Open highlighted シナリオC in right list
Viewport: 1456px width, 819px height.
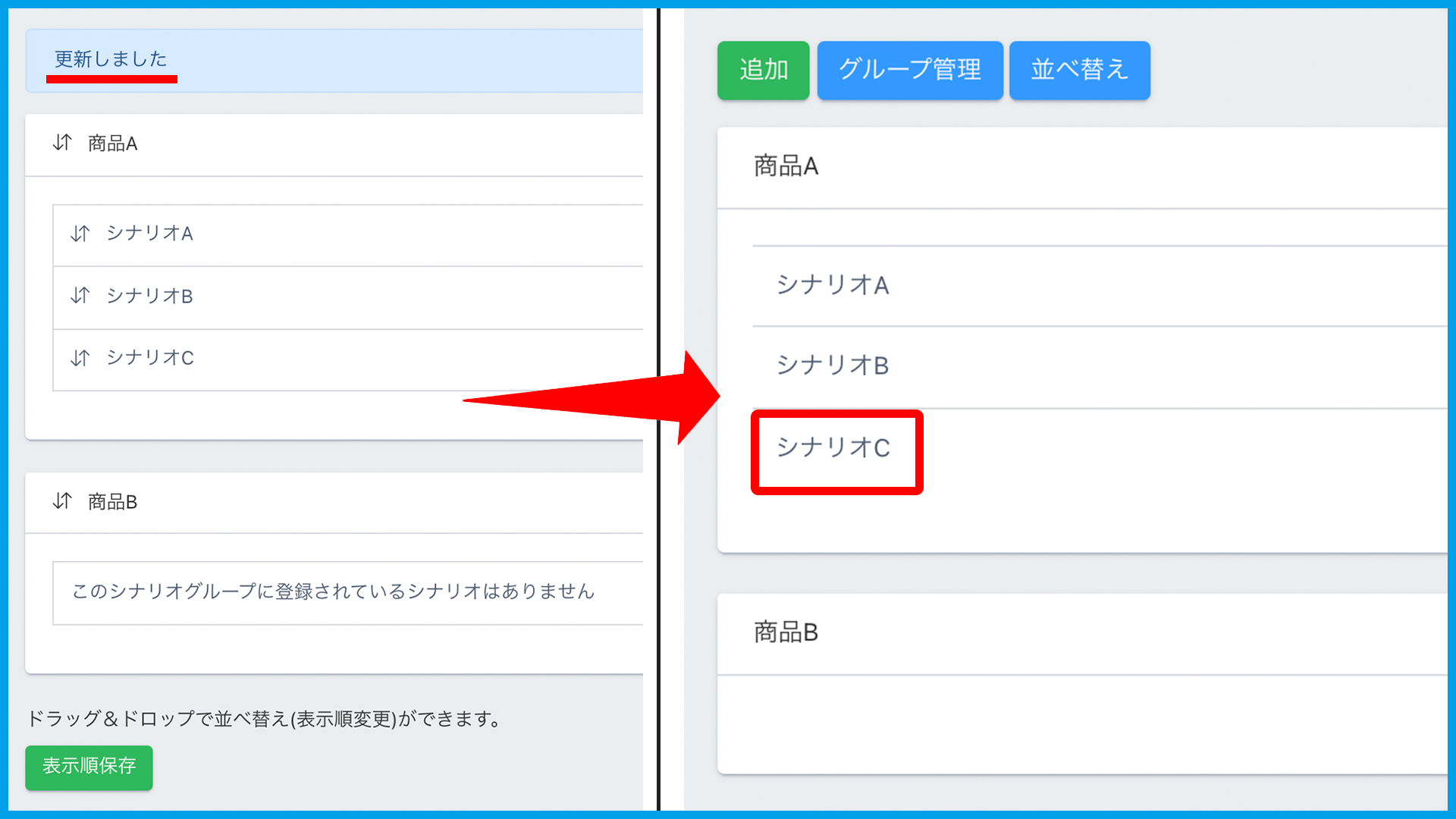tap(833, 448)
